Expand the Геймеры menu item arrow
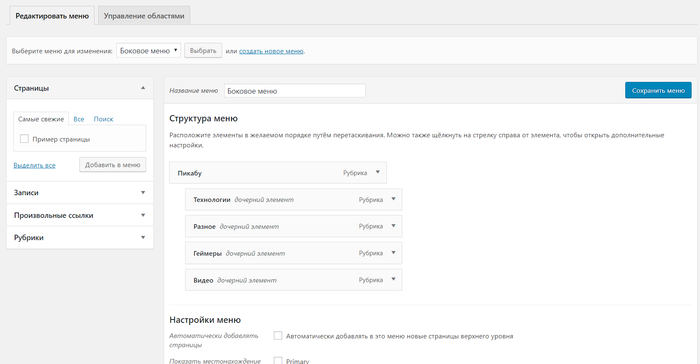The height and width of the screenshot is (364, 700). point(393,252)
